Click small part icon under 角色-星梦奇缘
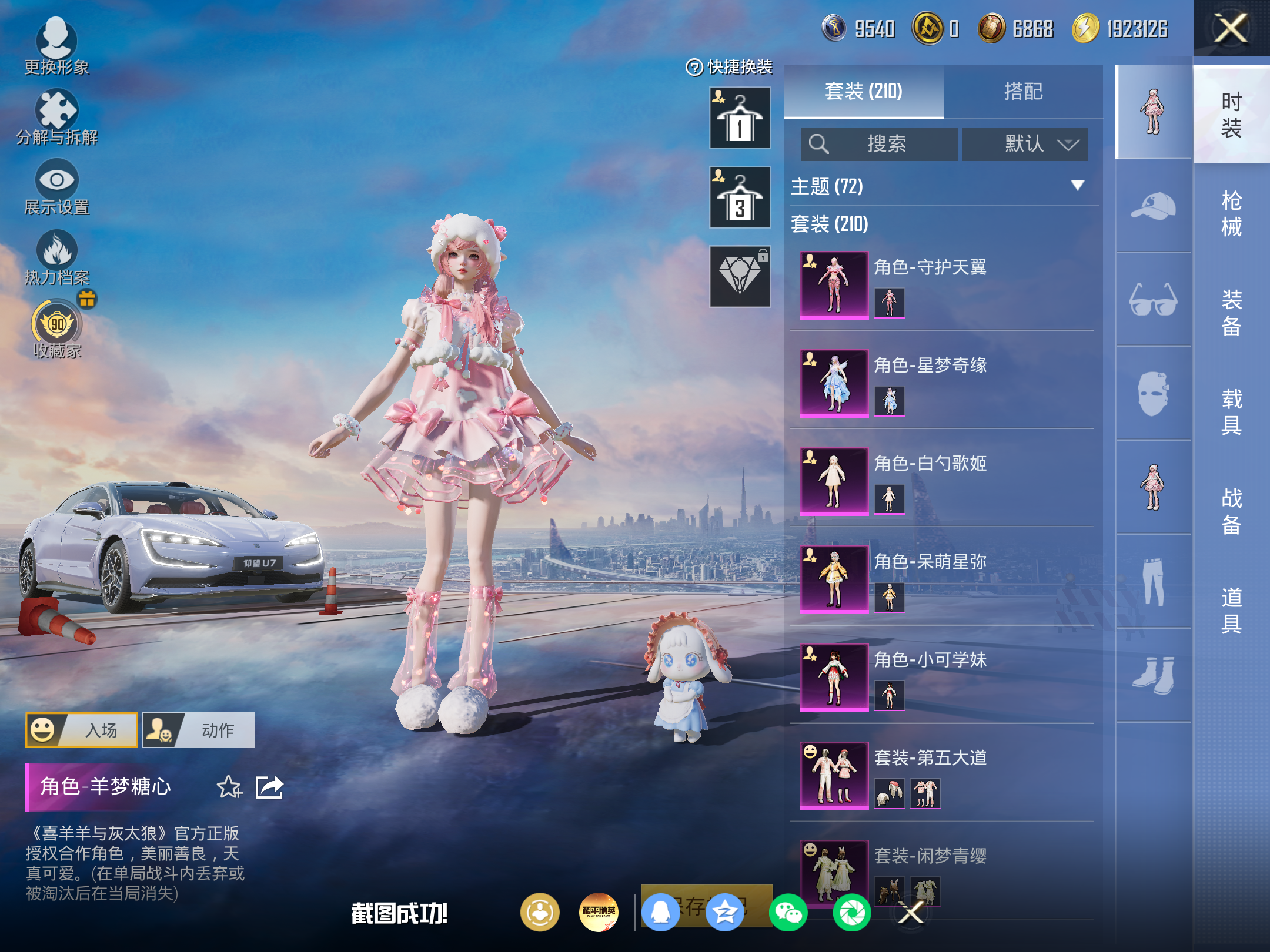 (x=889, y=401)
